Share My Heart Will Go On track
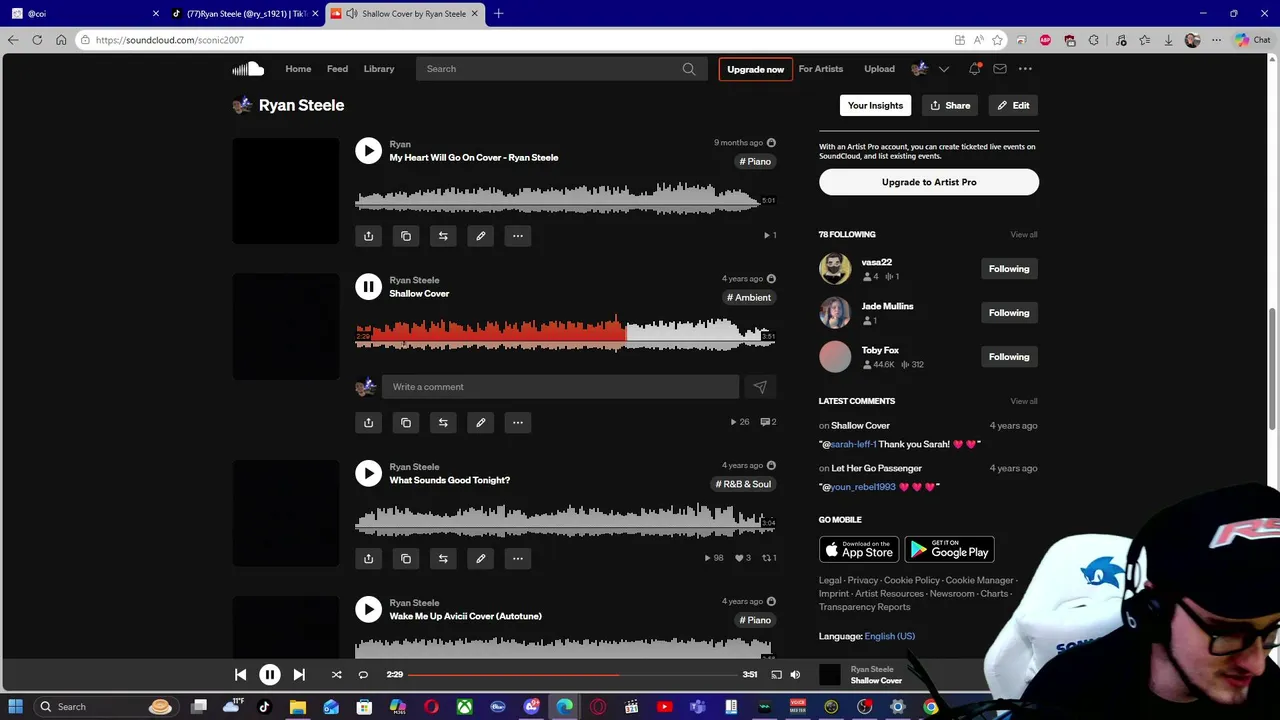 368,236
